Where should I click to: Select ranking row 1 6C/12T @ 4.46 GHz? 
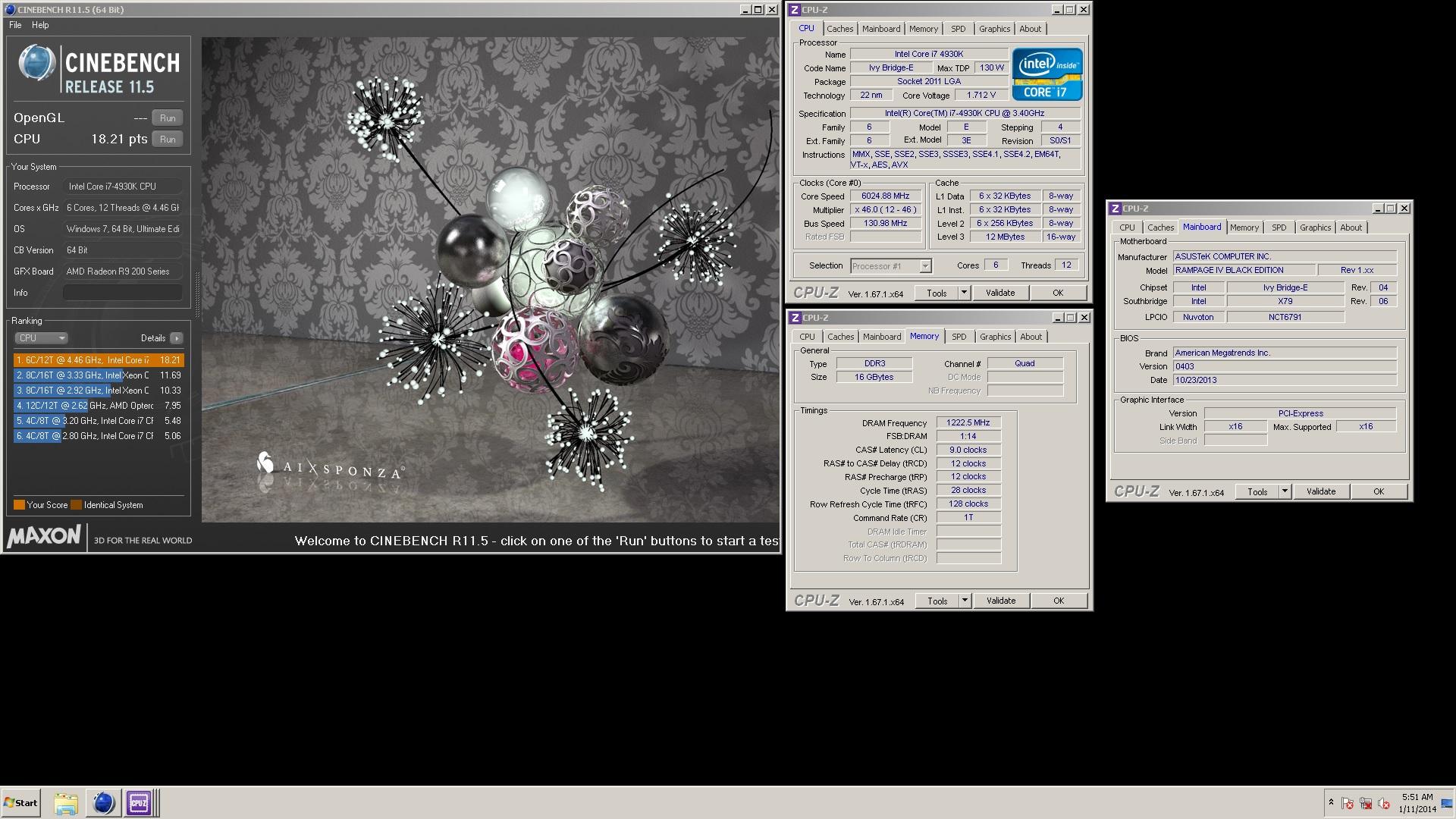tap(99, 360)
